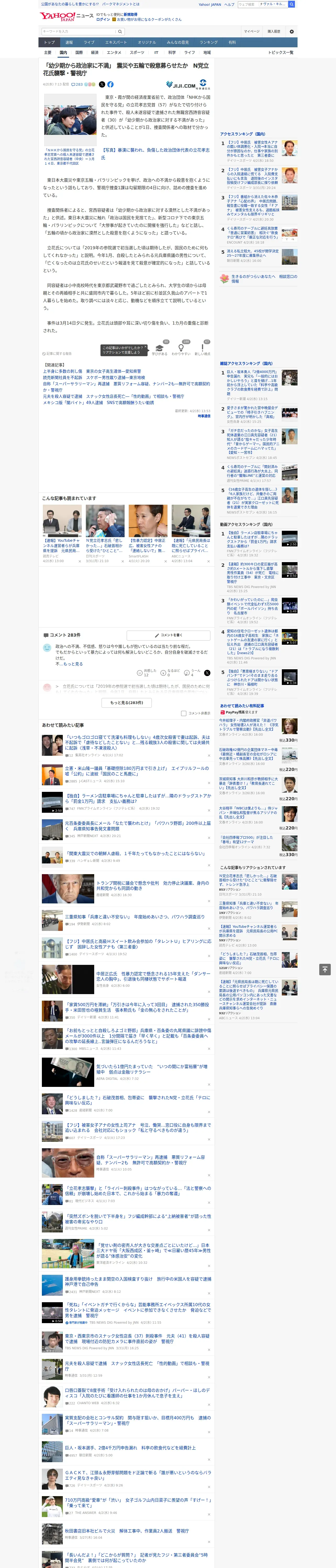Click the scroll-to-top arrow button

coord(324,969)
